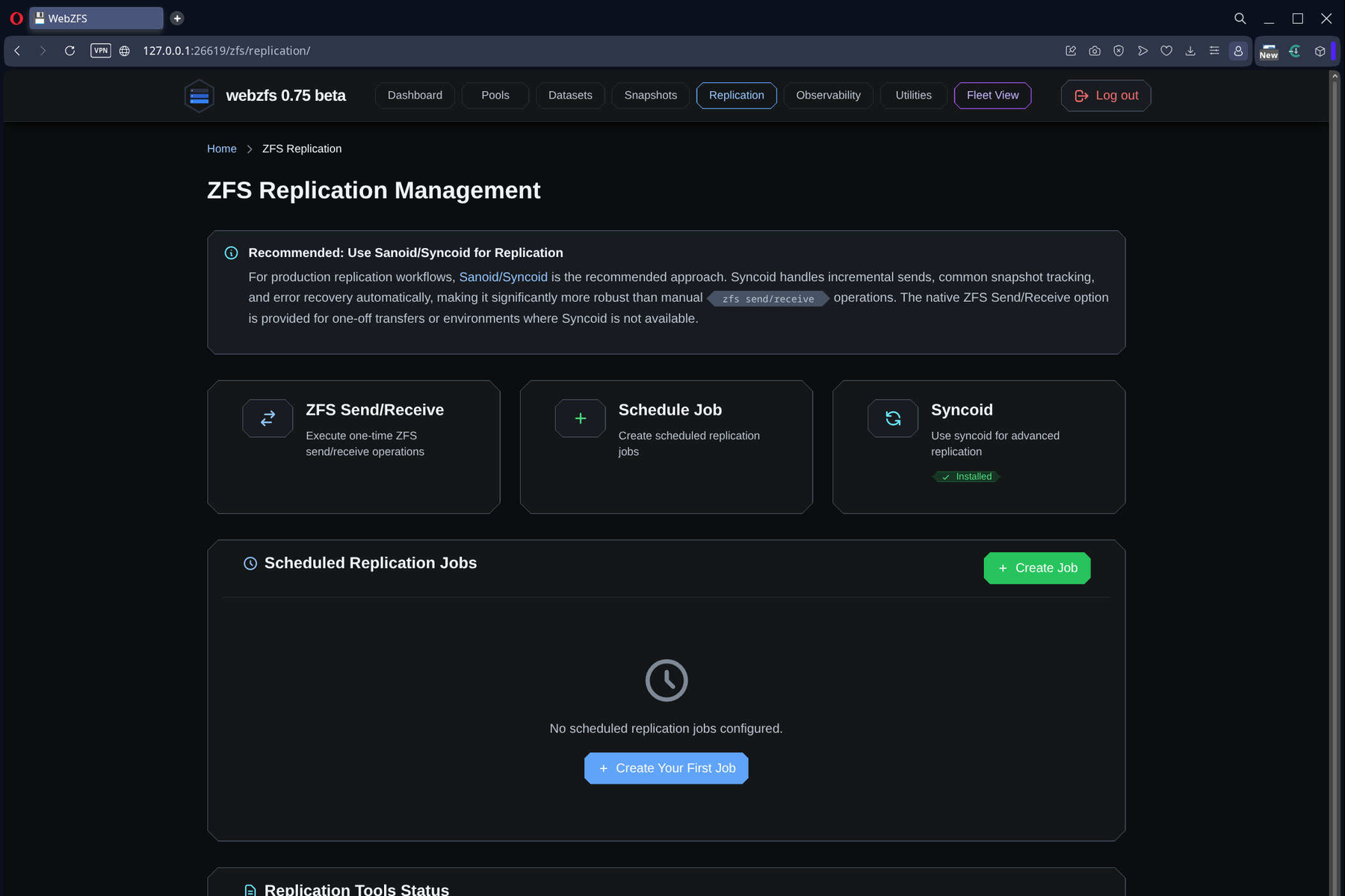Click Create Your First Job button

click(x=667, y=768)
